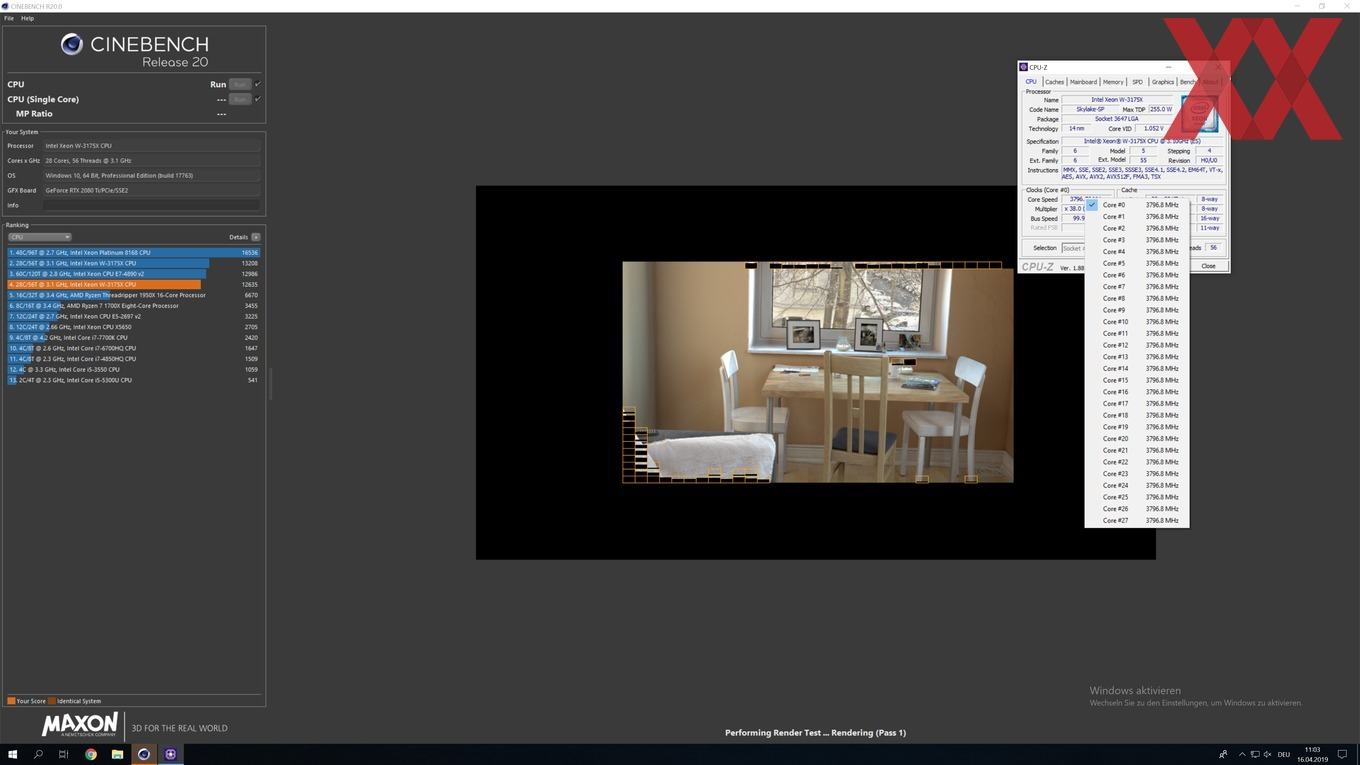Select ranking entry Xeon E5-2697 v2

(x=133, y=316)
